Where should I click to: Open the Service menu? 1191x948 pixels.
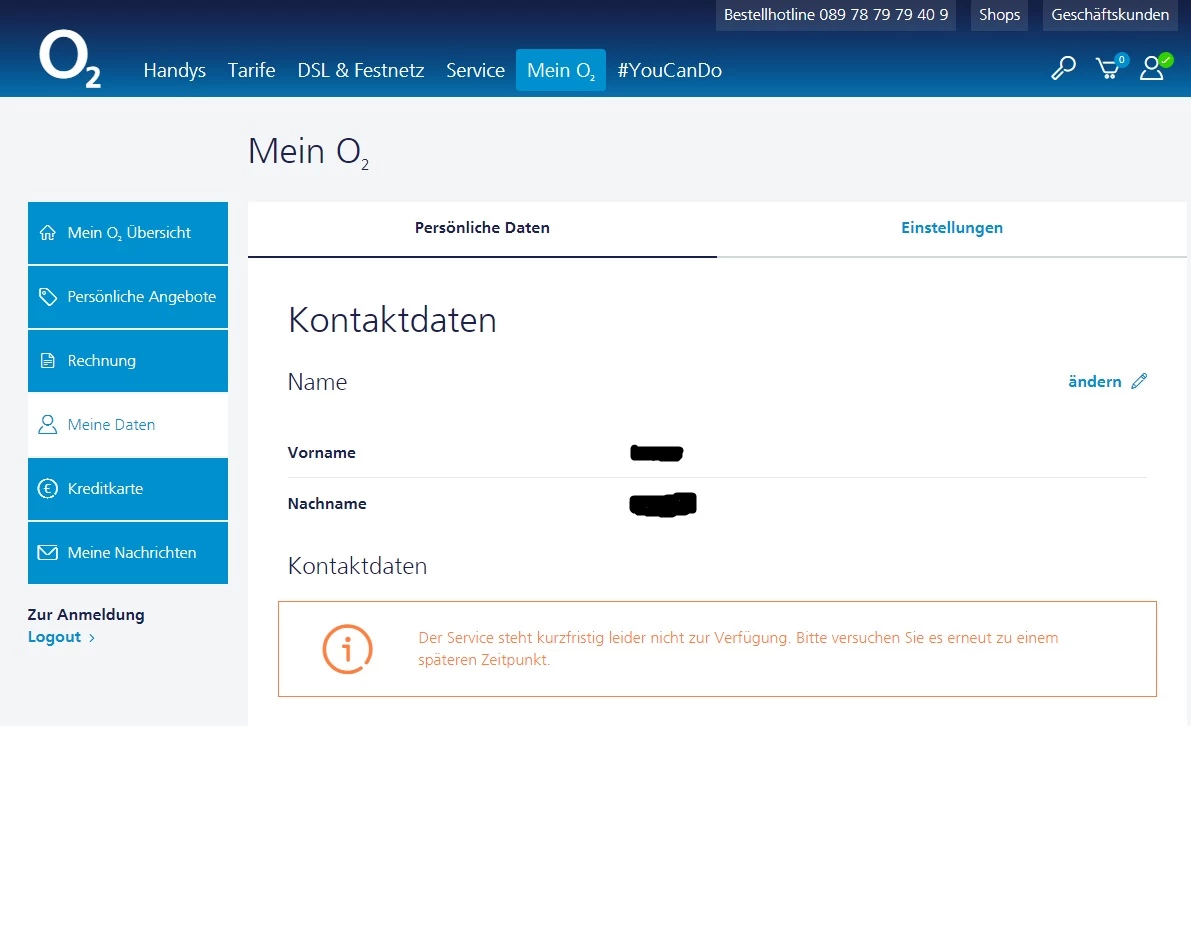click(x=475, y=70)
